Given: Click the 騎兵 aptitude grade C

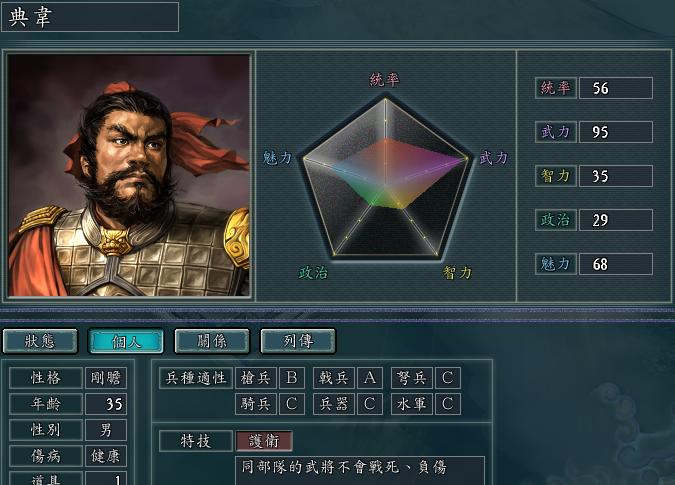Looking at the screenshot, I should [x=291, y=404].
